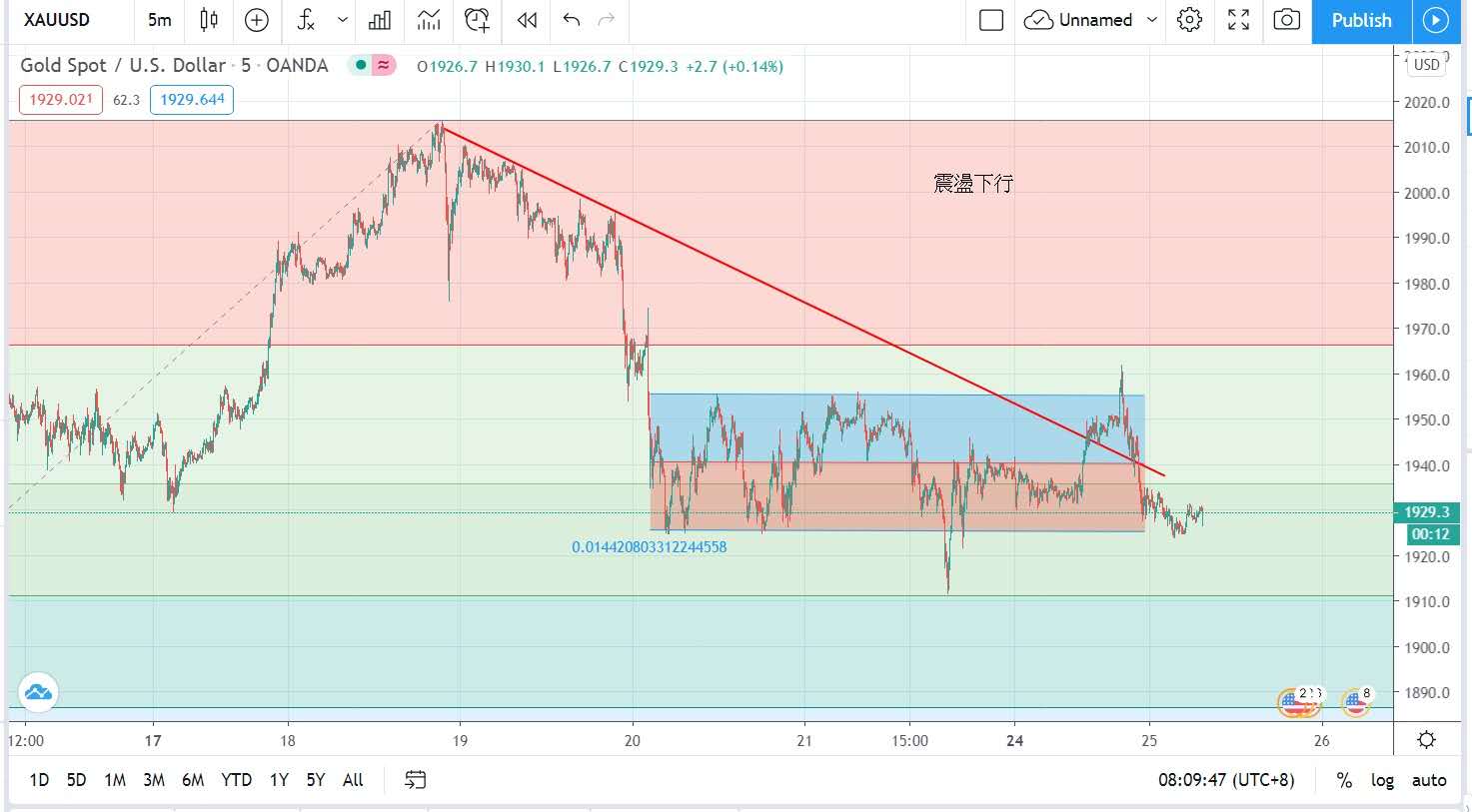Viewport: 1472px width, 812px height.
Task: Select the 1M date range tab
Action: tap(115, 780)
